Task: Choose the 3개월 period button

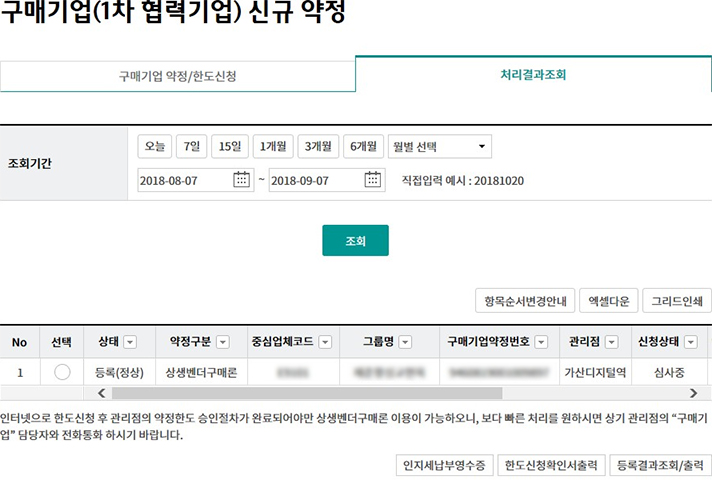Action: pos(319,147)
